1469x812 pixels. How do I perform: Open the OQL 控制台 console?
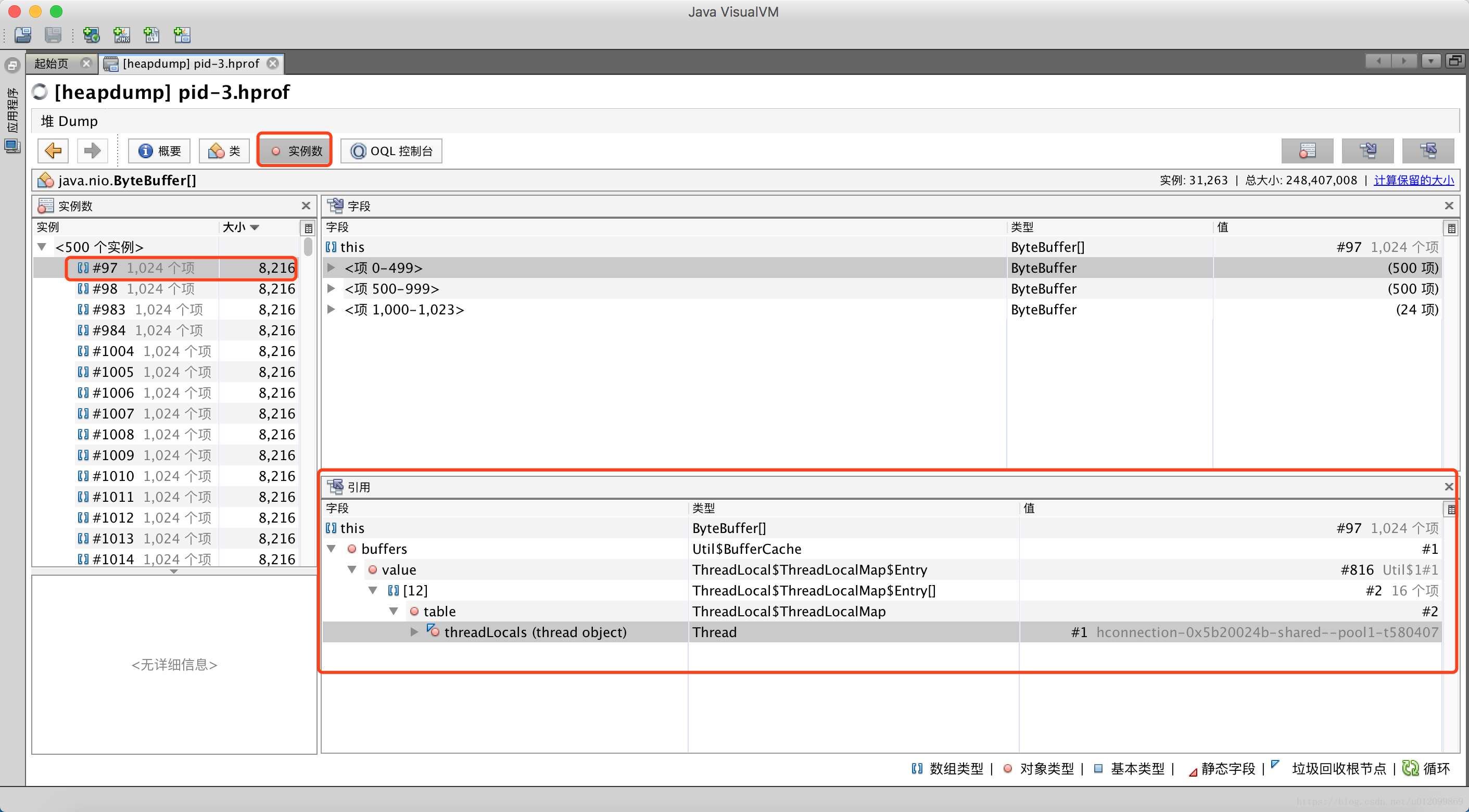pyautogui.click(x=391, y=150)
